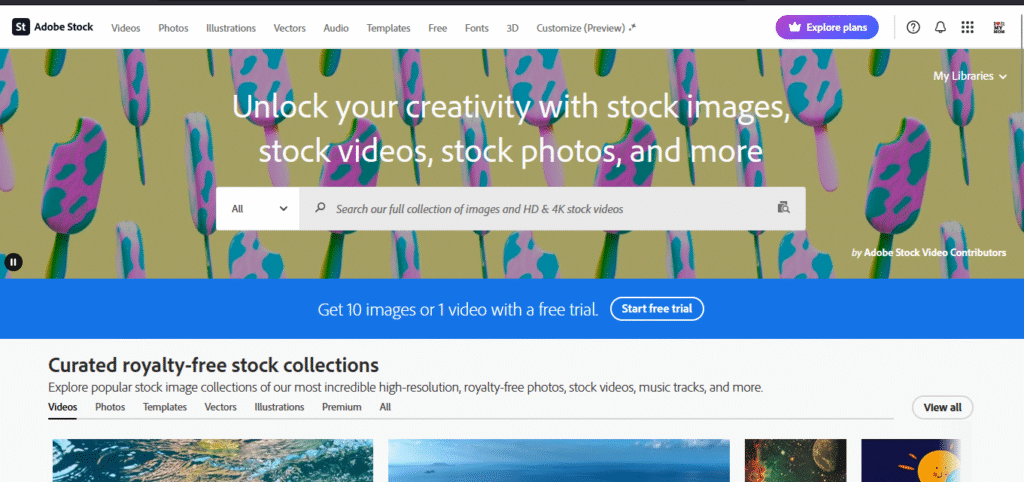
Task: Select the All collections tab
Action: (385, 407)
